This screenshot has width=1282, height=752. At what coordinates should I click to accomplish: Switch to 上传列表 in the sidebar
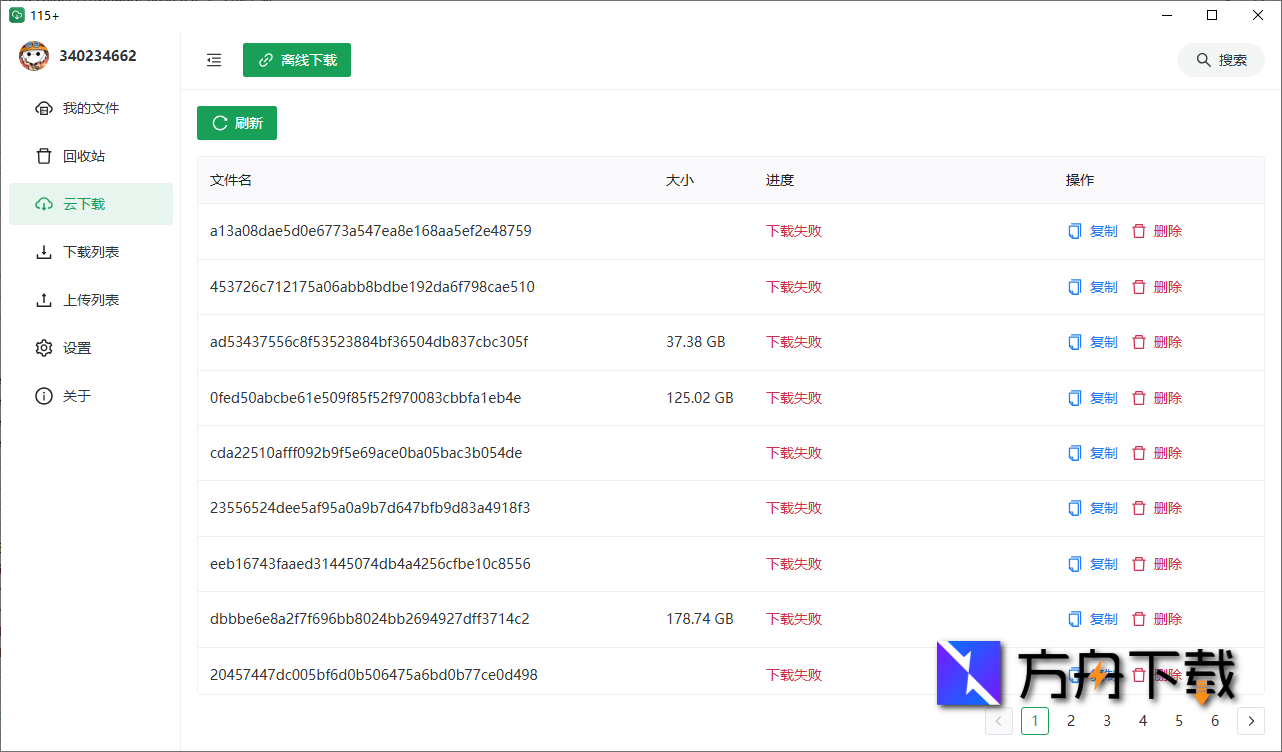pos(90,300)
